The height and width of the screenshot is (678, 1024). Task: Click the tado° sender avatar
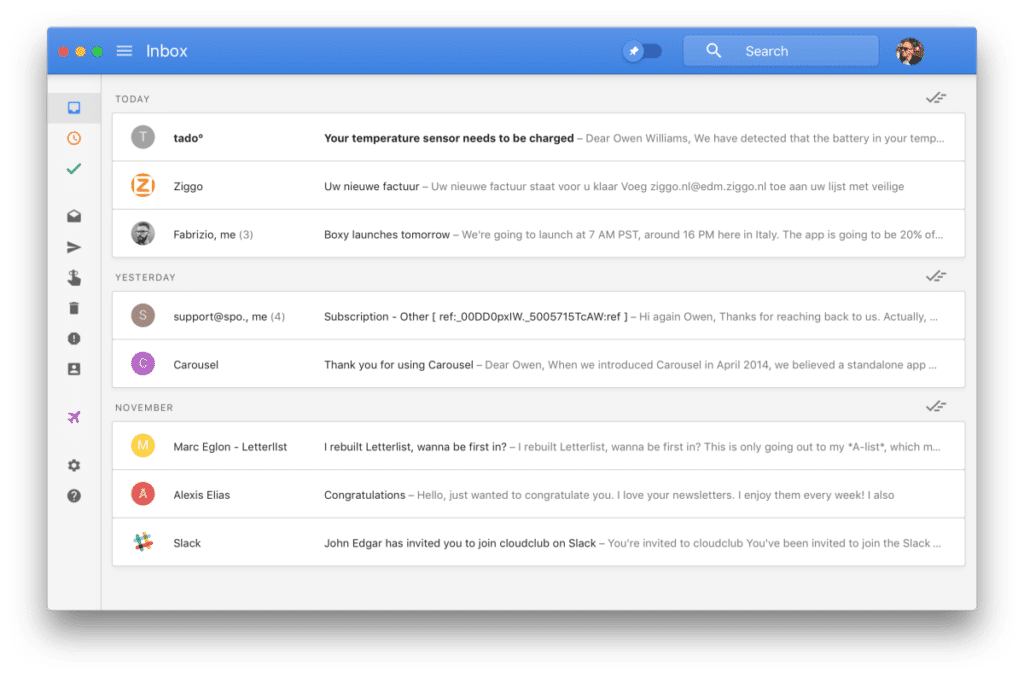coord(143,137)
